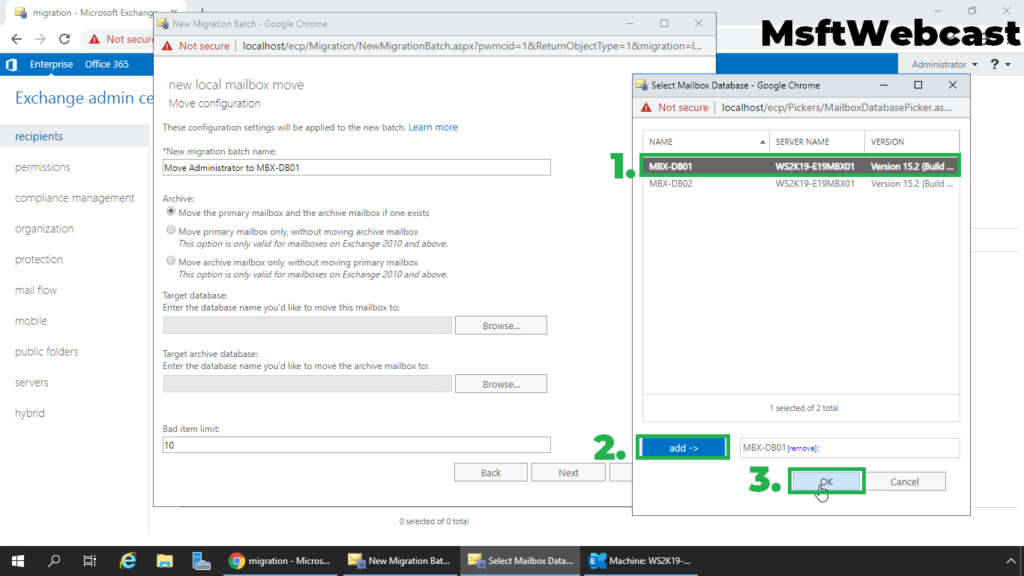
Task: Switch to Enterprise tab
Action: [51, 64]
